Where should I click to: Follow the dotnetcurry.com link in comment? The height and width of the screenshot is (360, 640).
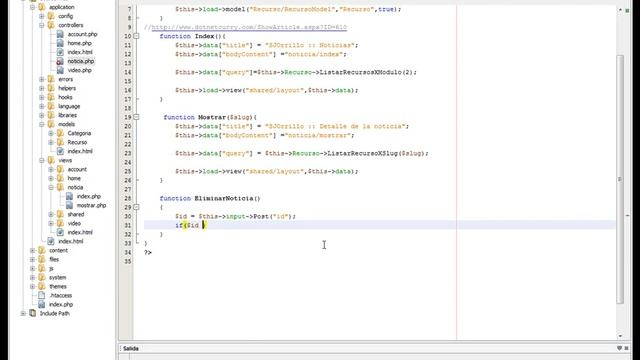249,27
